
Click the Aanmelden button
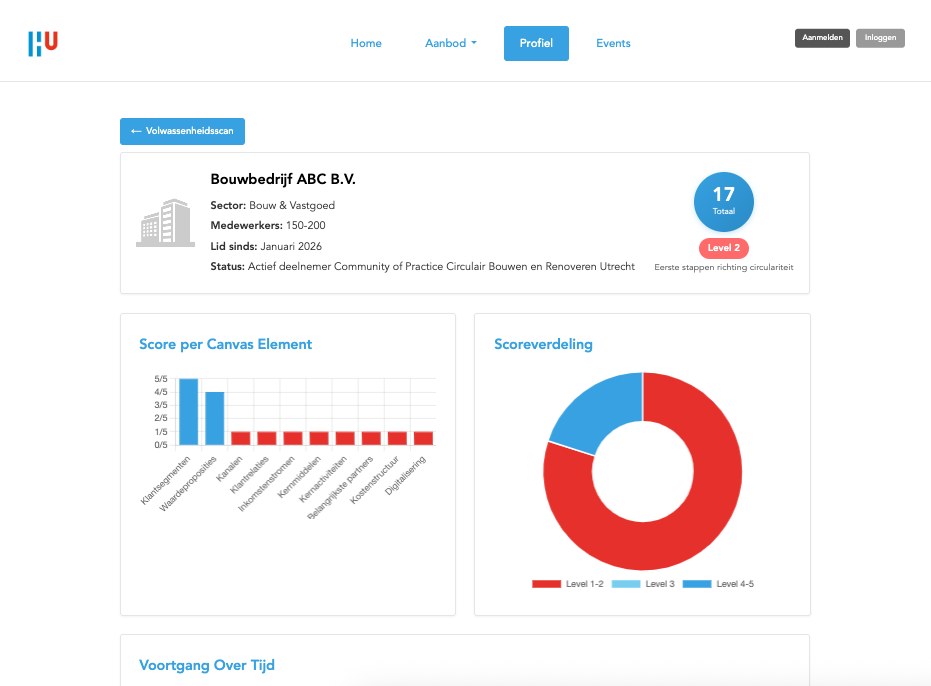pyautogui.click(x=822, y=38)
